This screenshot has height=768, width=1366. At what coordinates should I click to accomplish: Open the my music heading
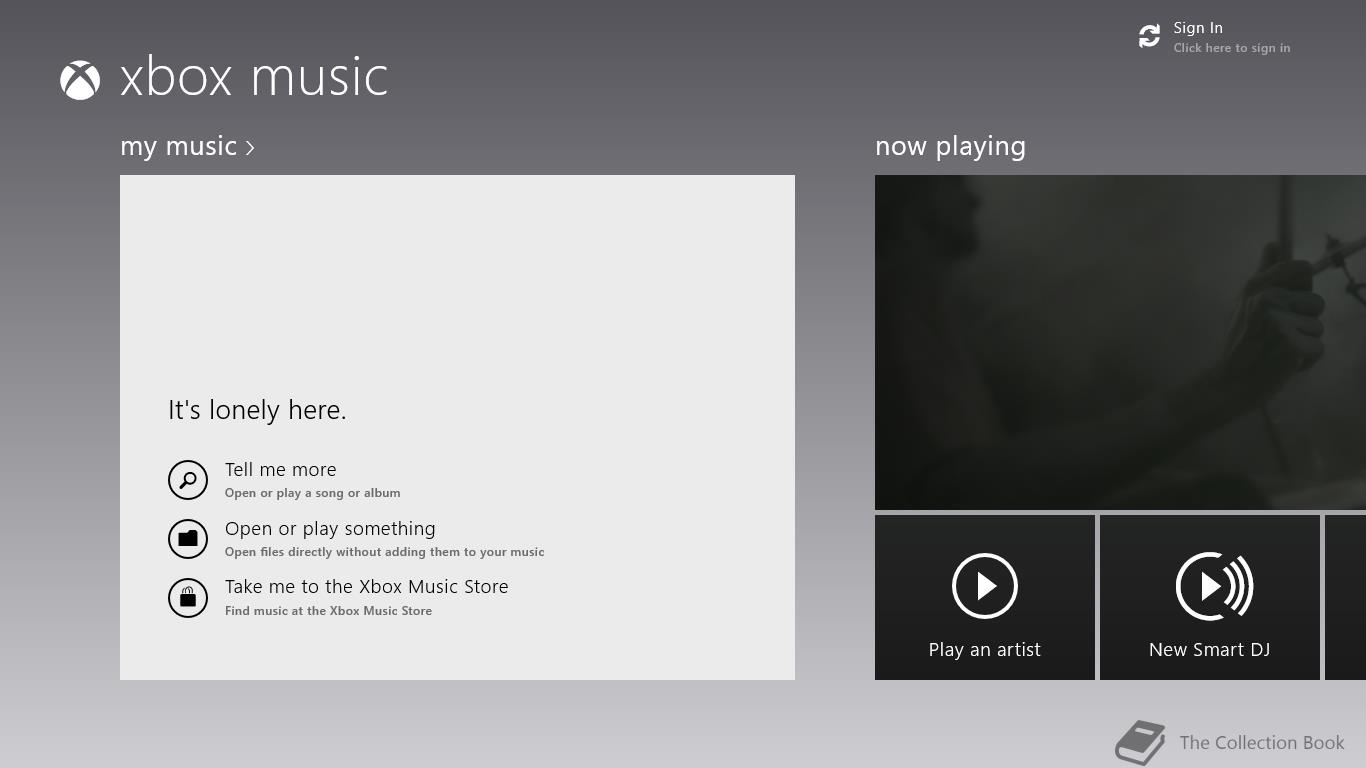tap(178, 146)
